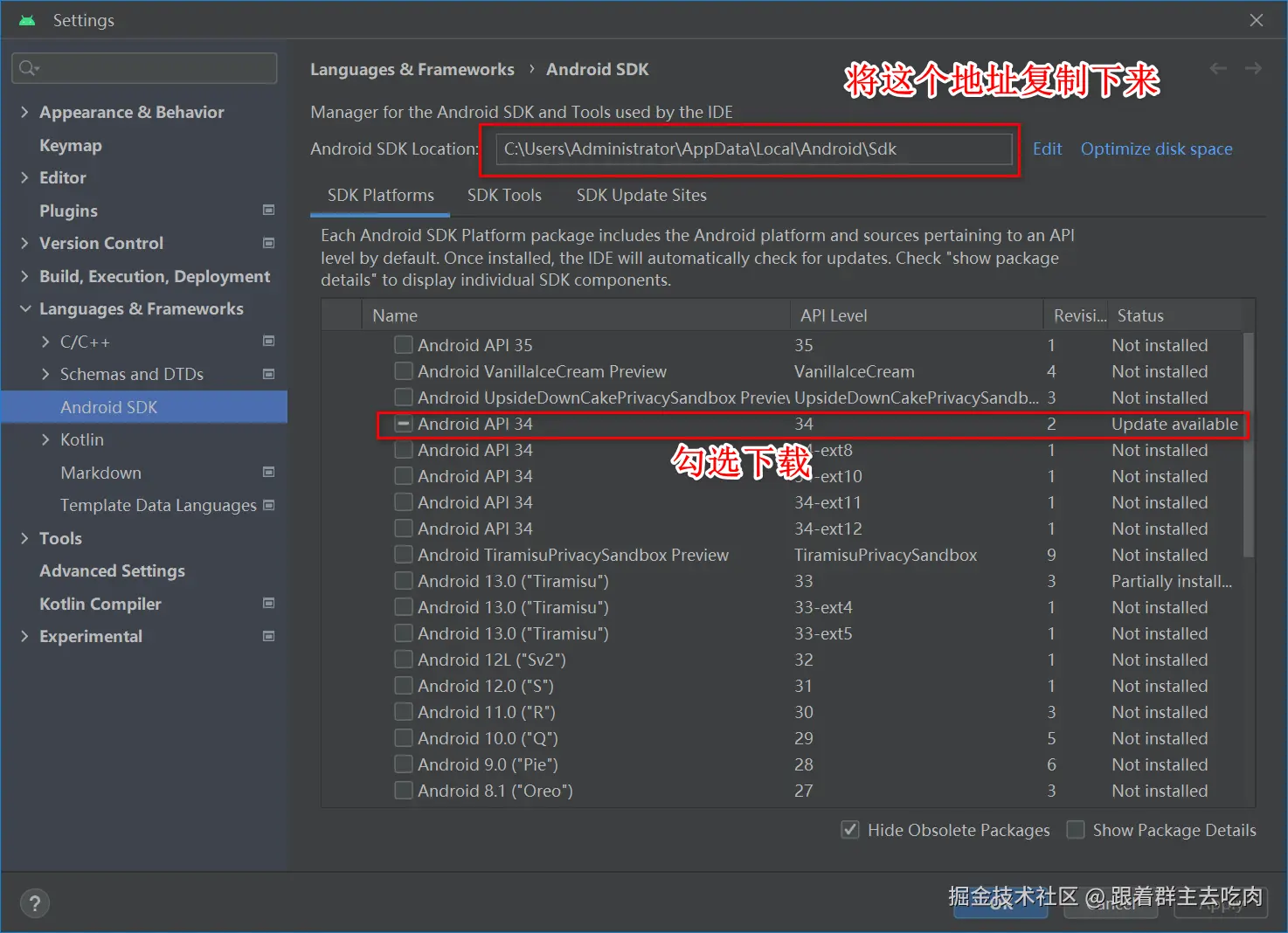Viewport: 1288px width, 933px height.
Task: Expand the C/C++ subsection
Action: tap(45, 342)
